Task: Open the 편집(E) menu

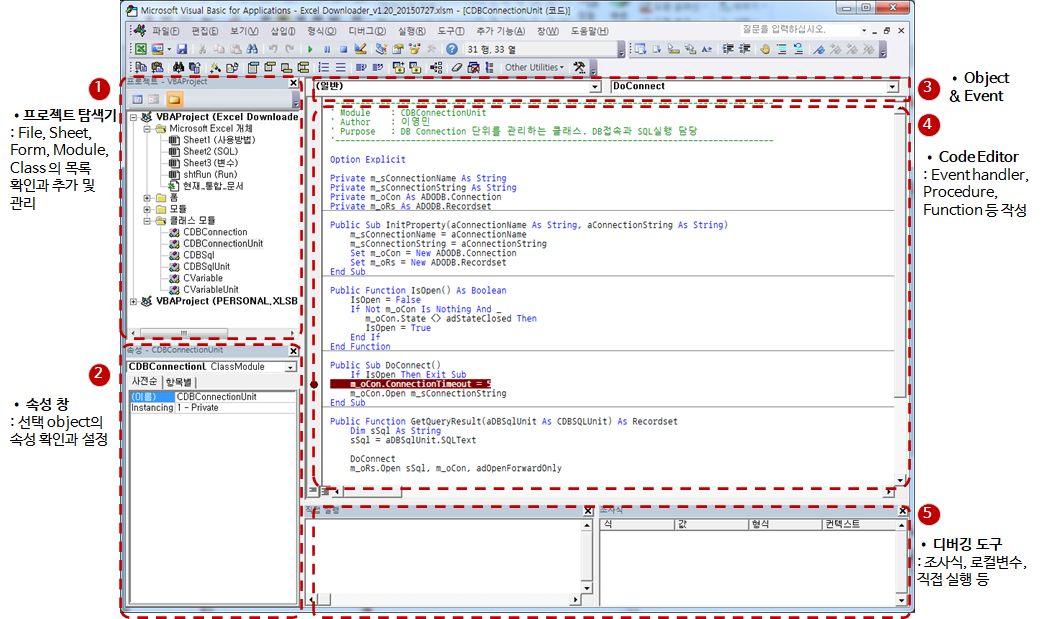Action: (x=204, y=31)
